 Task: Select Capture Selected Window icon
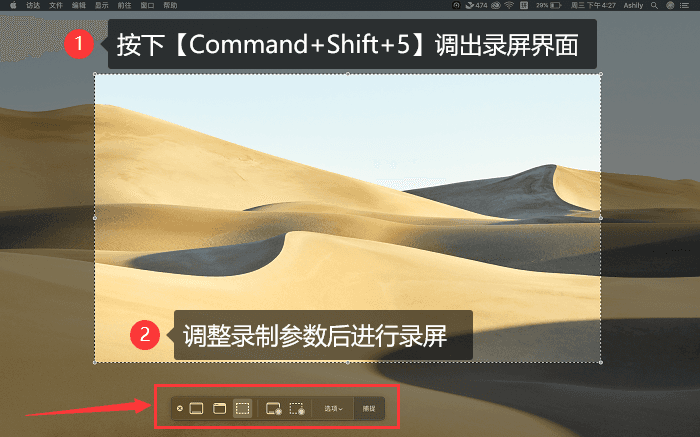(x=219, y=408)
